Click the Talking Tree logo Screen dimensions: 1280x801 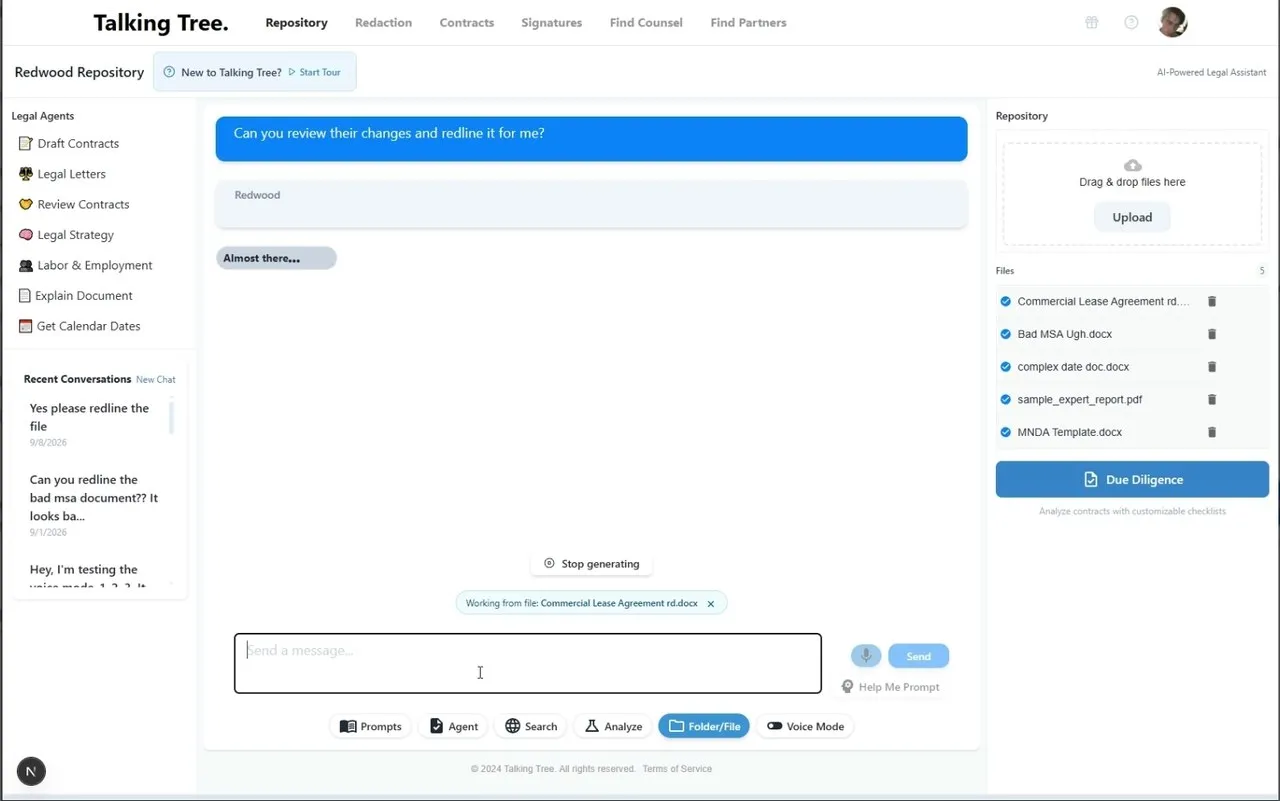coord(161,23)
